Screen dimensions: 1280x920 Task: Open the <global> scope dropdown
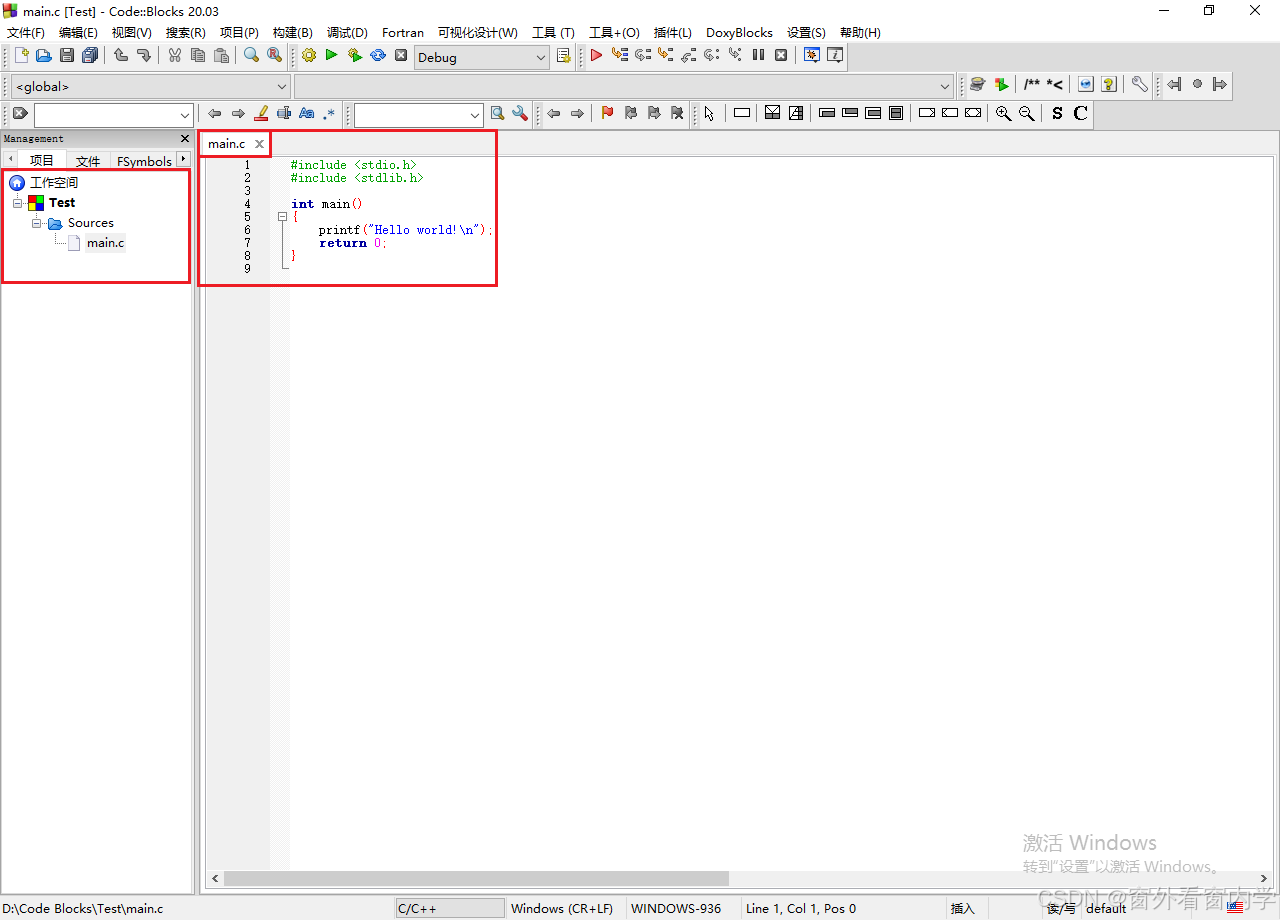coord(281,87)
